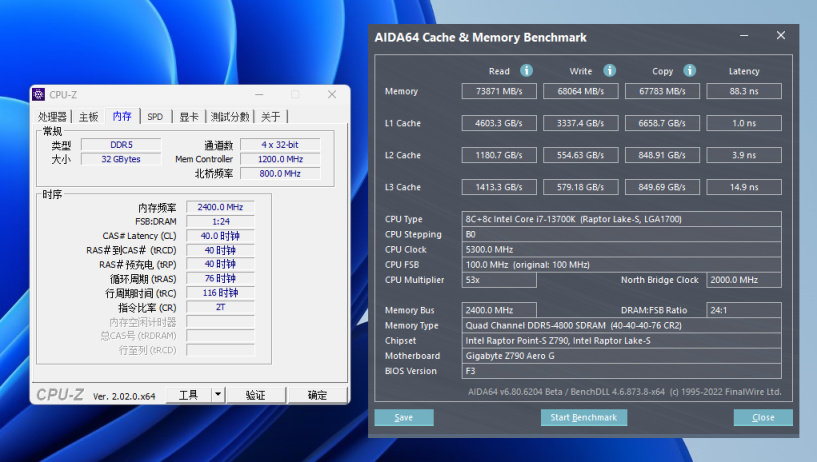Click the Close button in AIDA64
The width and height of the screenshot is (817, 462).
click(763, 417)
